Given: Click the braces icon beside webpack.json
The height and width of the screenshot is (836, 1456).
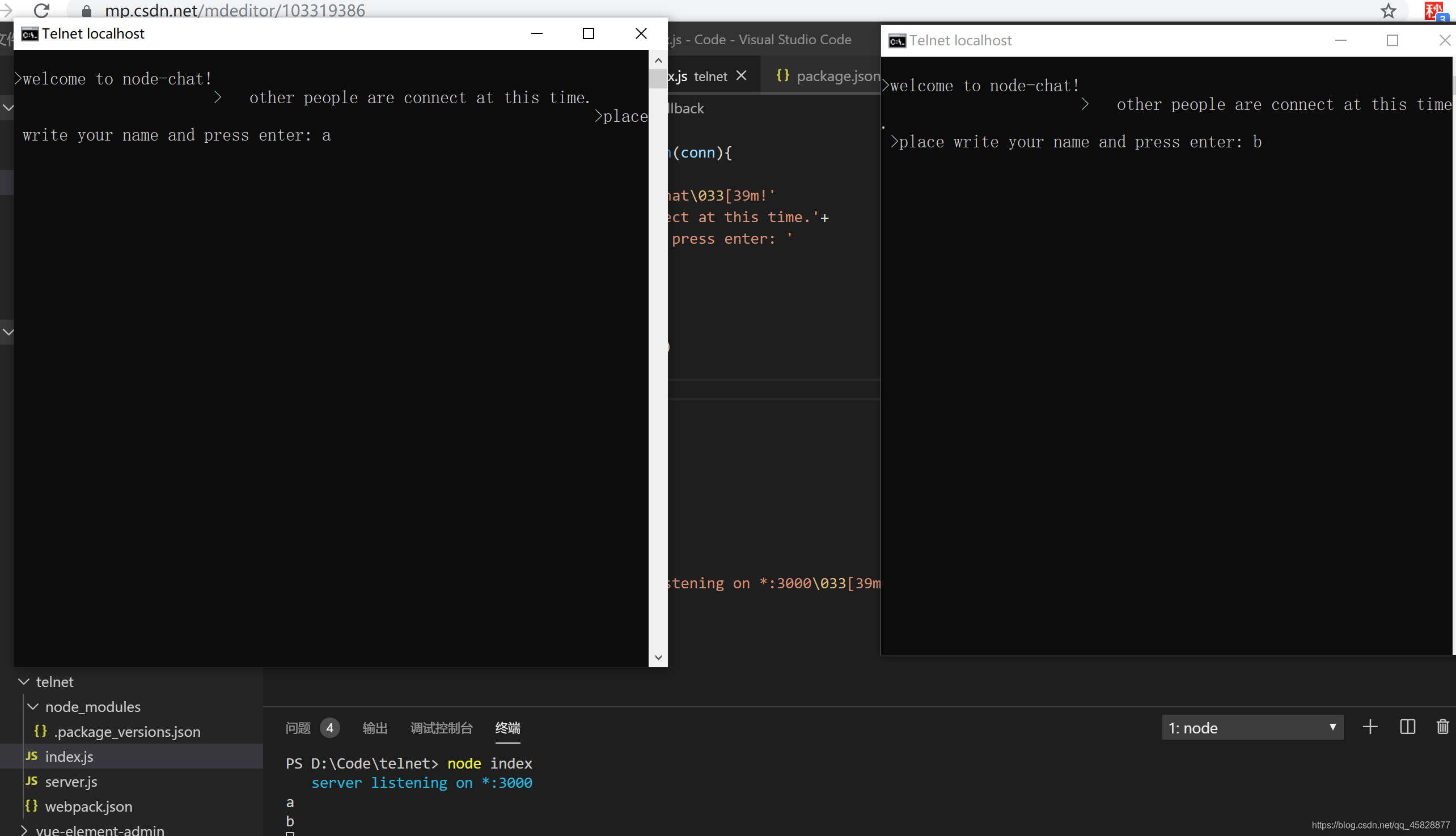Looking at the screenshot, I should click(x=32, y=805).
